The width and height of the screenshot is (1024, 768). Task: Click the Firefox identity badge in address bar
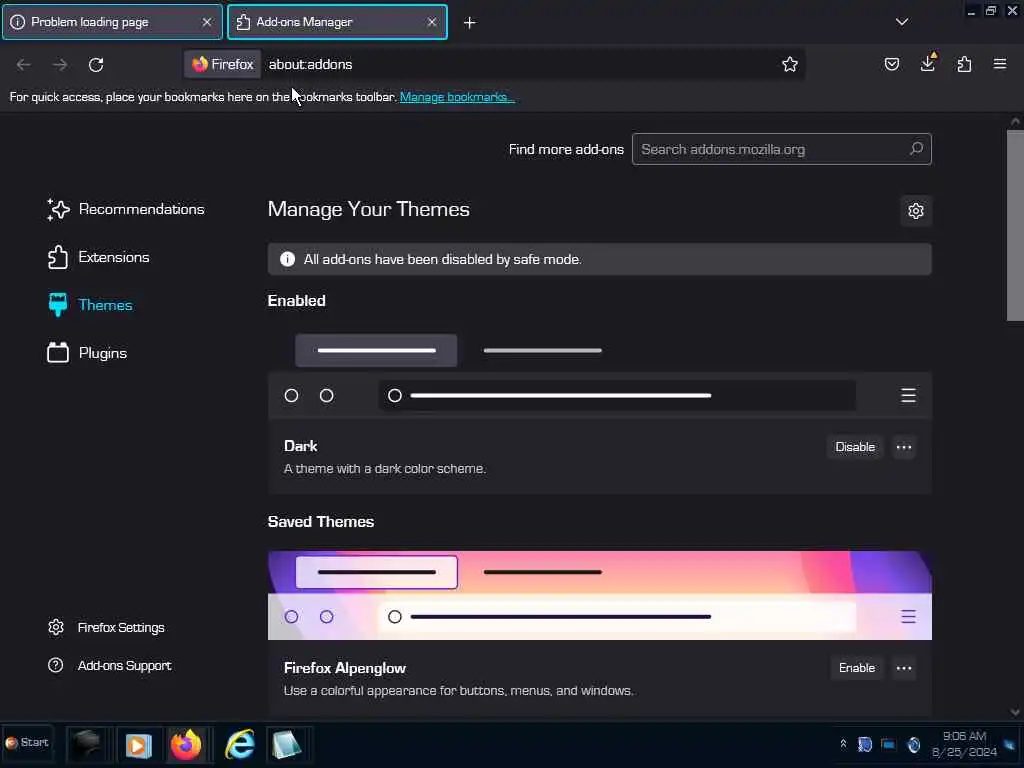[x=222, y=64]
